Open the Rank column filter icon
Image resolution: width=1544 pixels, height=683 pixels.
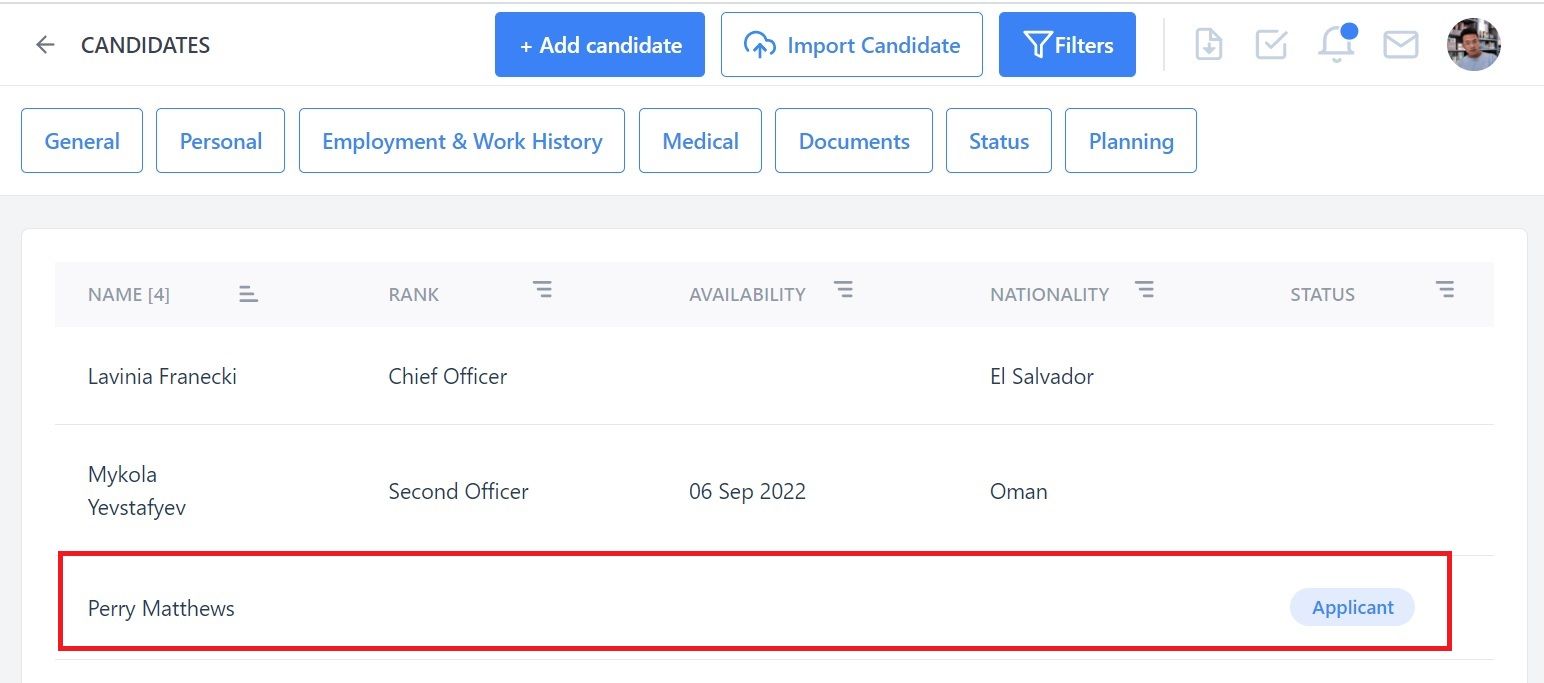542,290
